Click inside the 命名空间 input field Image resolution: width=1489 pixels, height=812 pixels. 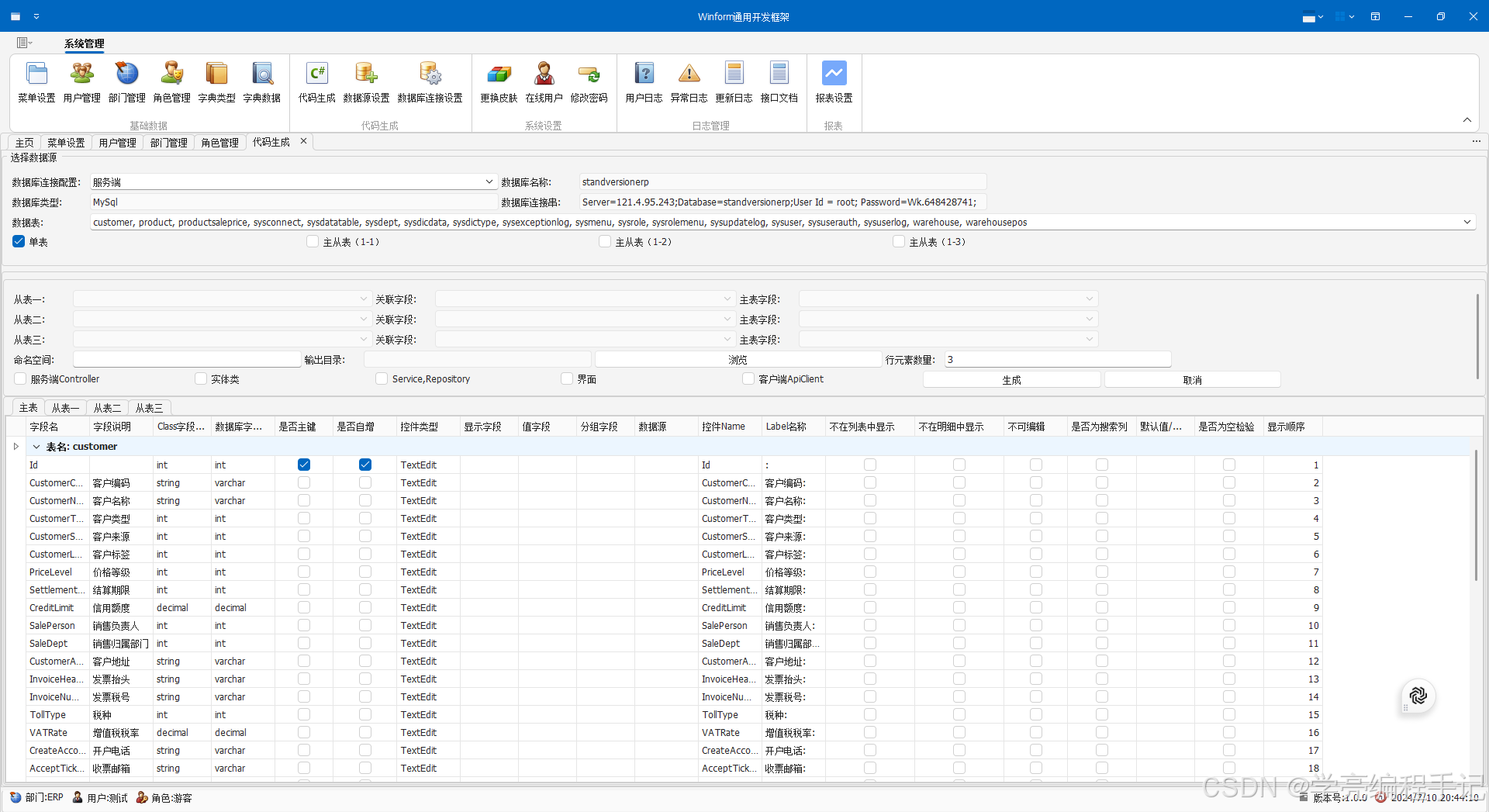click(186, 358)
